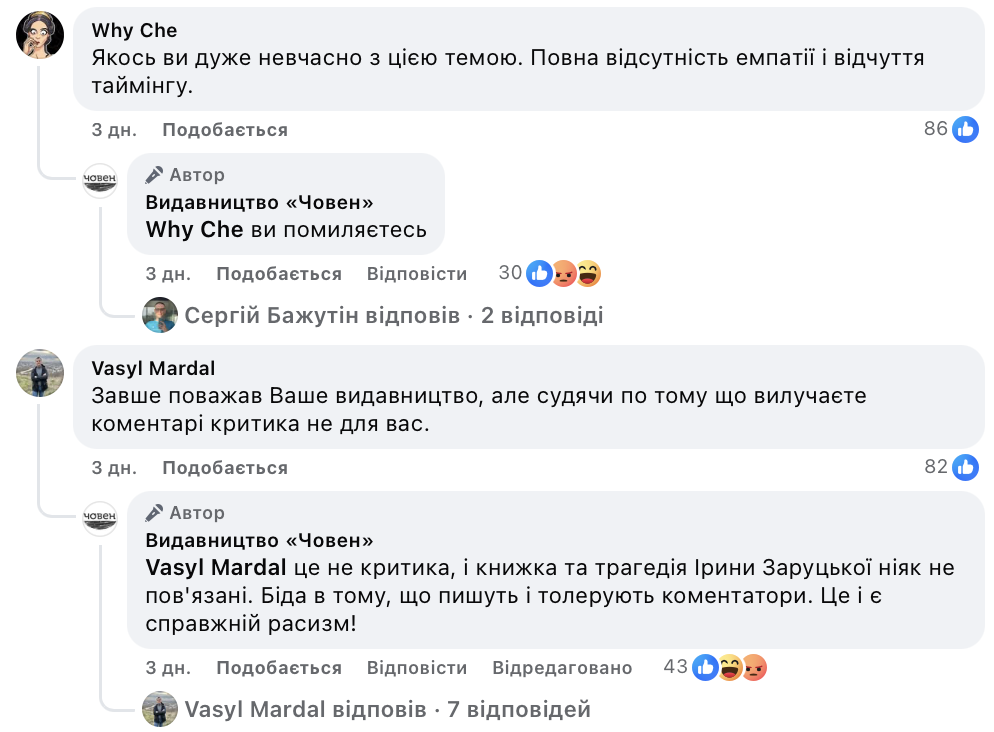The image size is (994, 732).
Task: Click Why Che's profile avatar
Action: coord(40,35)
